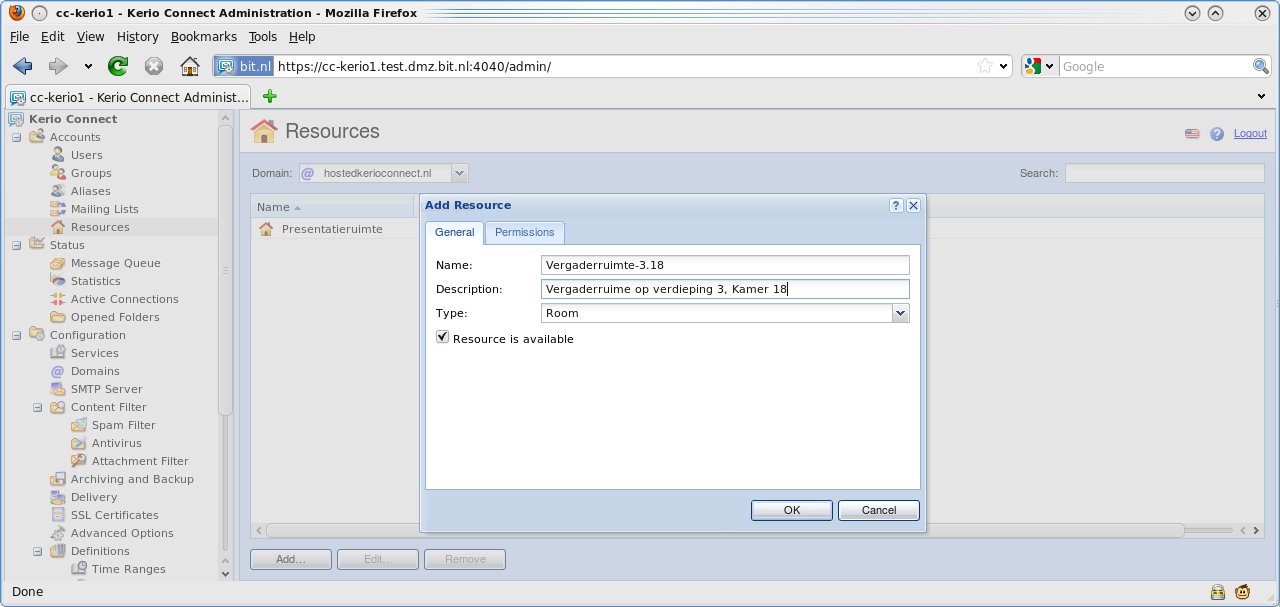Uncheck Resource is available checkbox
The image size is (1280, 607).
click(x=443, y=338)
